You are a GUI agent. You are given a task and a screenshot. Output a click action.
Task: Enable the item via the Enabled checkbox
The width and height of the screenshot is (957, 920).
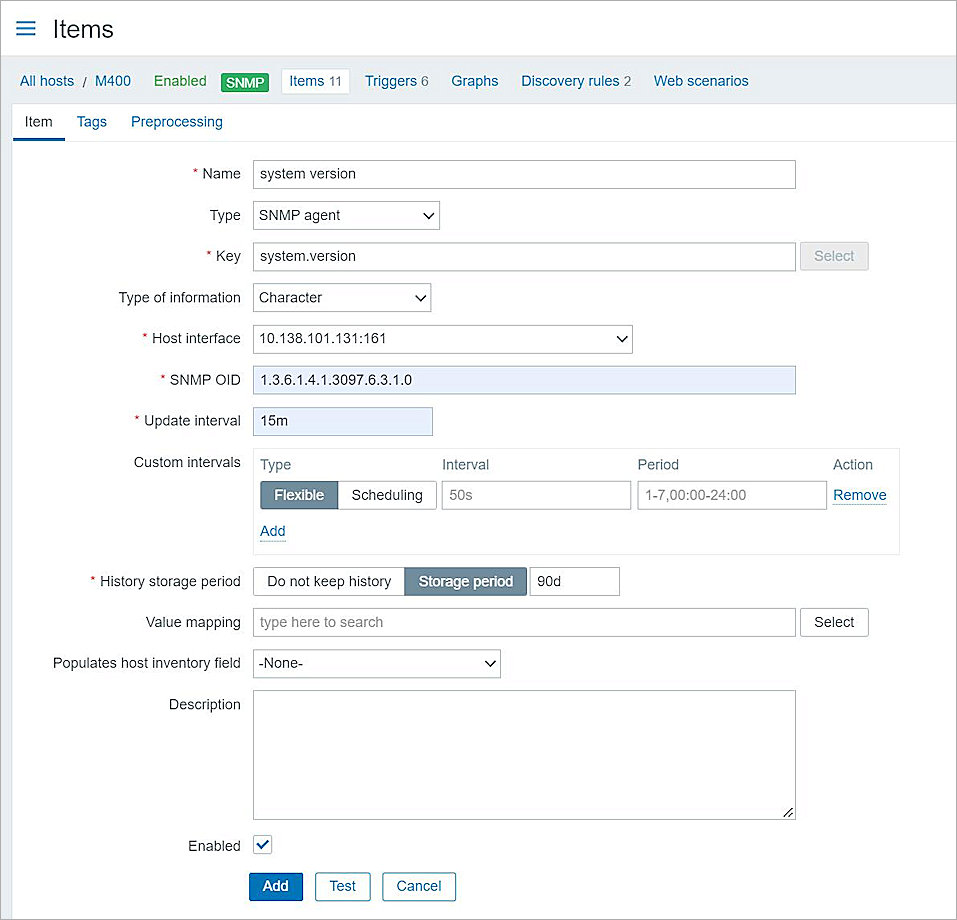coord(262,844)
